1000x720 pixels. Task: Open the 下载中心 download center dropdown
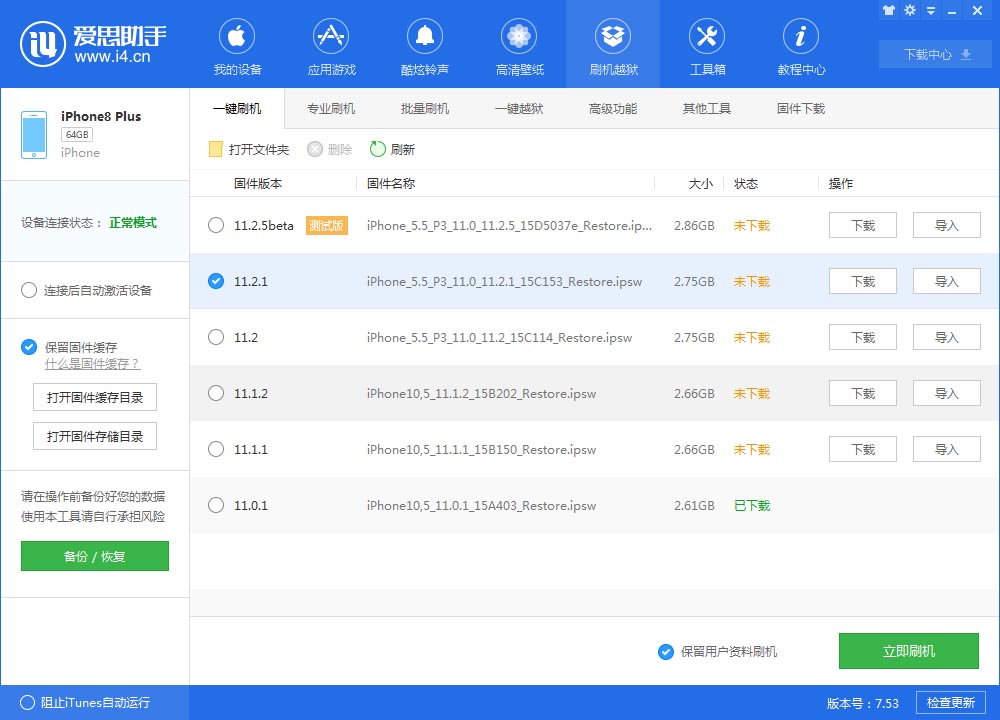[x=934, y=55]
